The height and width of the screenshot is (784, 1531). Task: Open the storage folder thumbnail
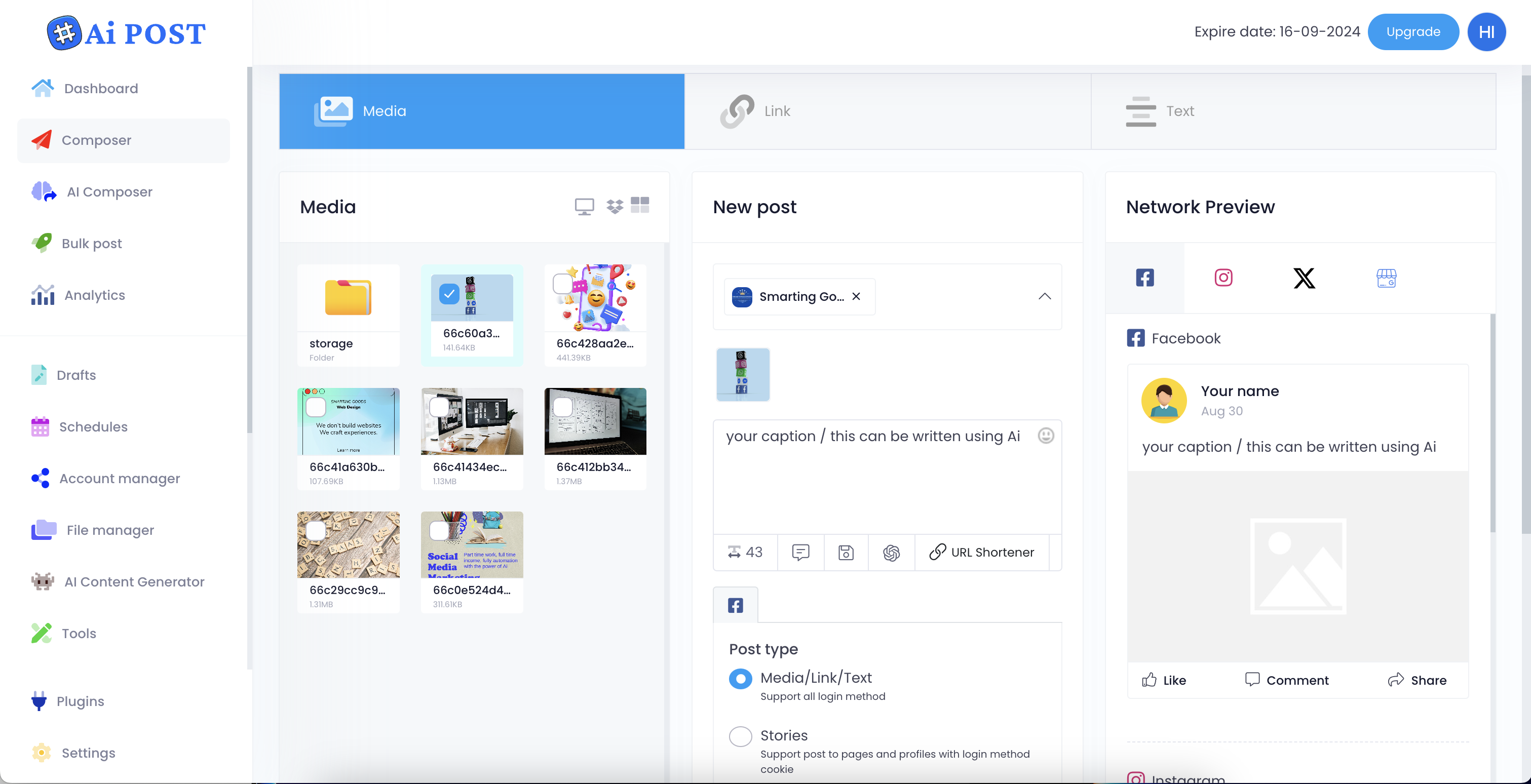[348, 298]
